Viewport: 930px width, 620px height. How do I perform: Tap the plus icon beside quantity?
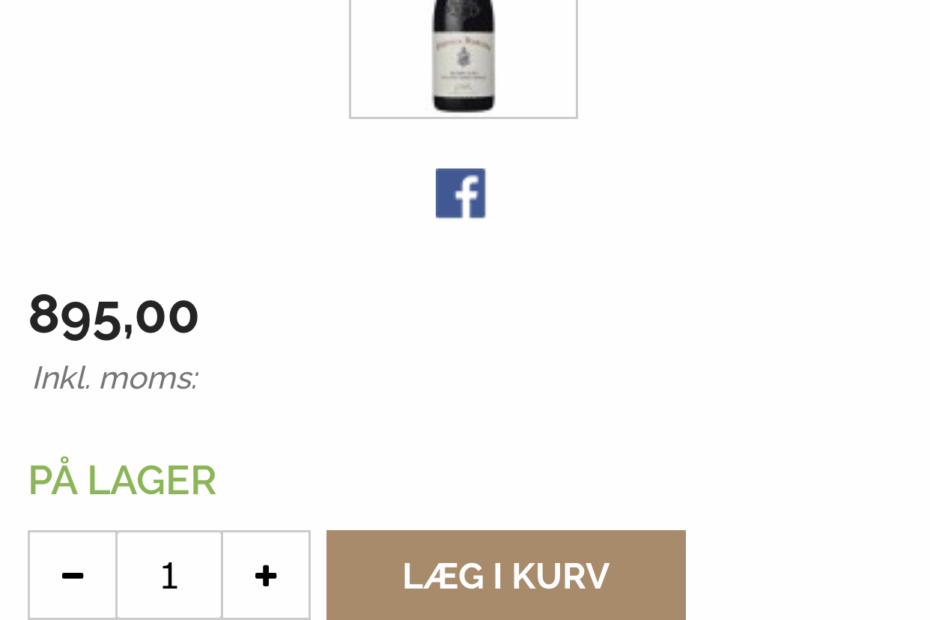tap(266, 576)
